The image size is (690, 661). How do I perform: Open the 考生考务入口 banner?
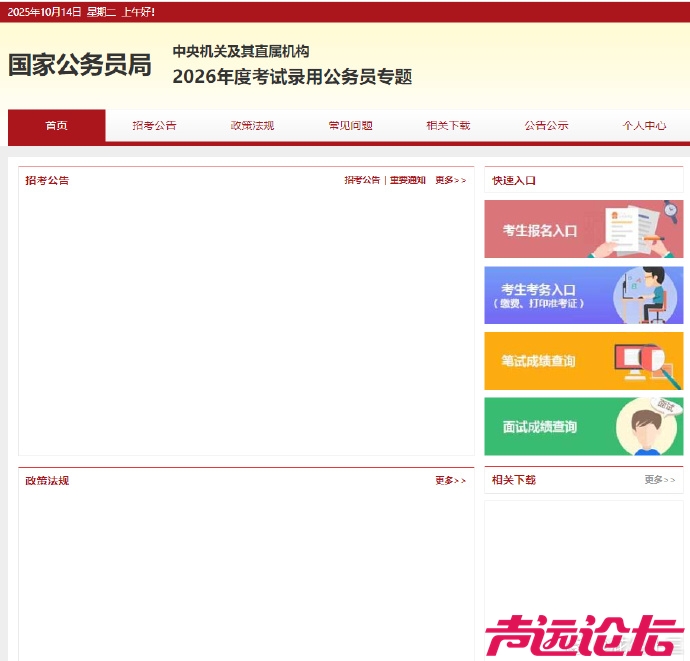tap(584, 295)
